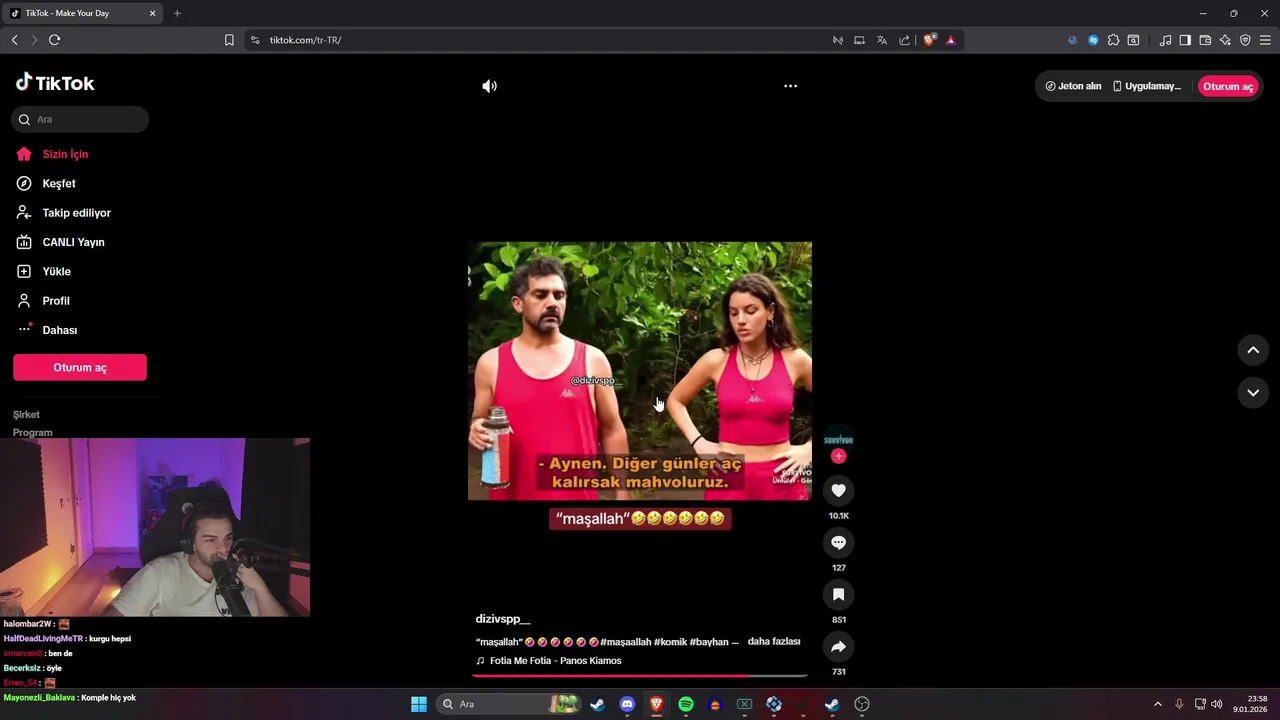Open the Shazam extension

pos(1093,40)
